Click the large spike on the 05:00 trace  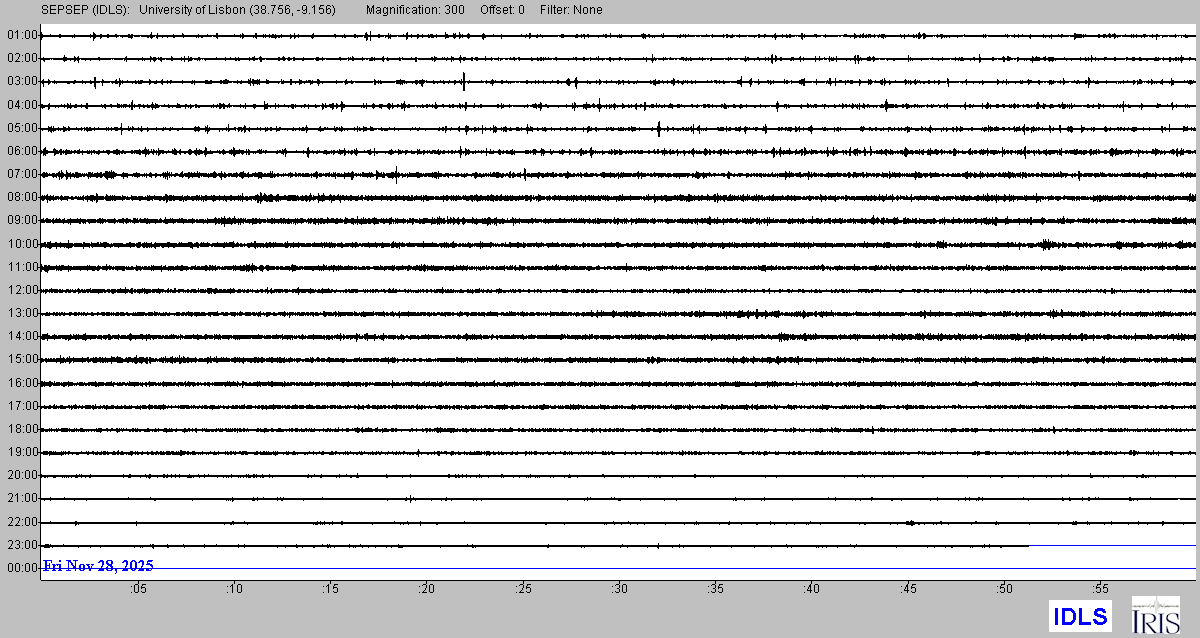click(x=659, y=127)
